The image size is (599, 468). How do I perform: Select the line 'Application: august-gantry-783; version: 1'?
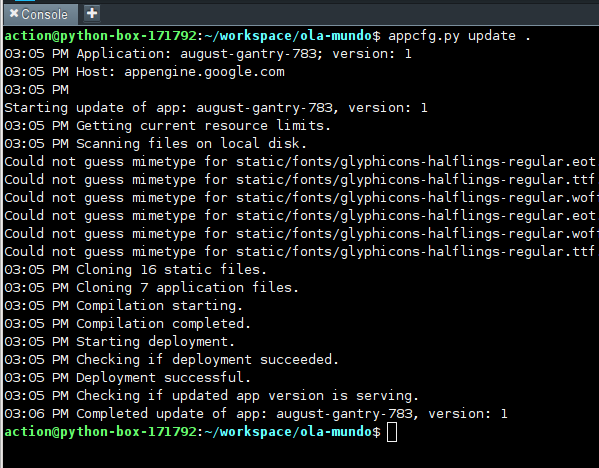point(208,54)
